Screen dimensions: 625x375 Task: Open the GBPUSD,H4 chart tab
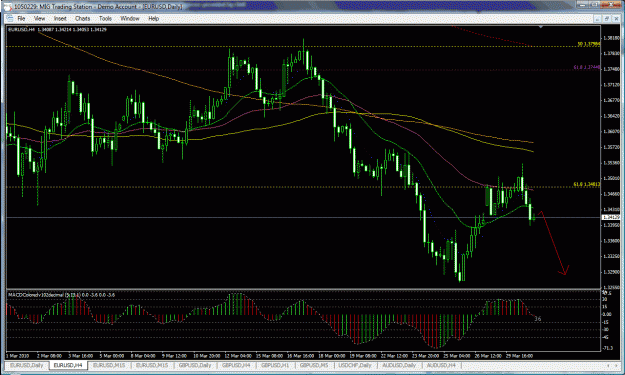(236, 365)
